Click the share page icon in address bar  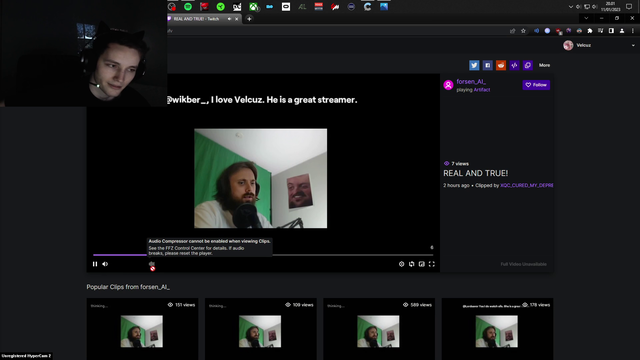(513, 31)
